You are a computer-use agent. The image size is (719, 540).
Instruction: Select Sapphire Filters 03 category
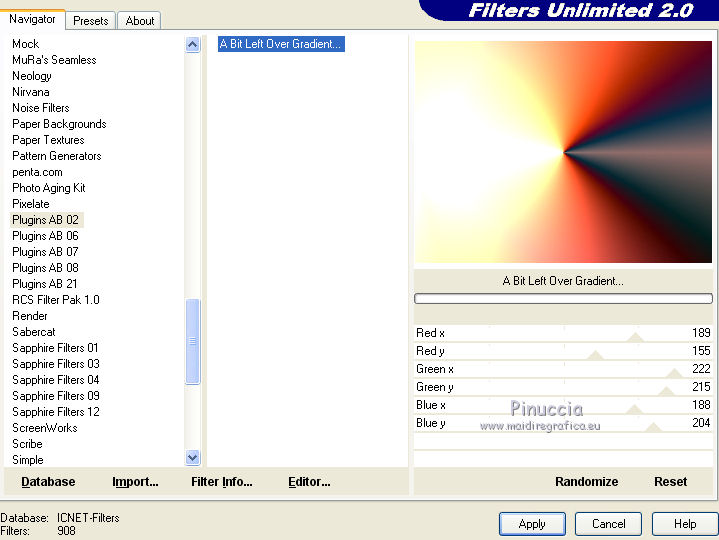tap(55, 364)
